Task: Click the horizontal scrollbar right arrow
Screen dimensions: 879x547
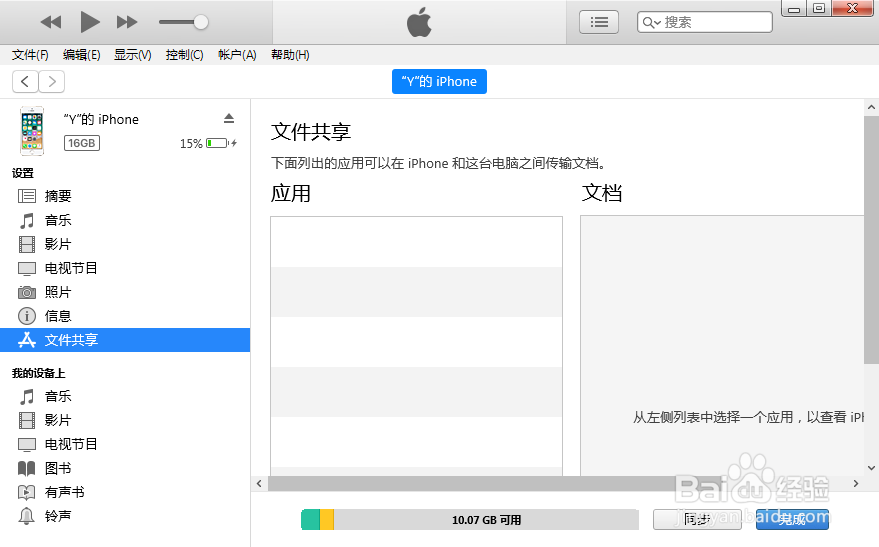Action: tap(855, 484)
